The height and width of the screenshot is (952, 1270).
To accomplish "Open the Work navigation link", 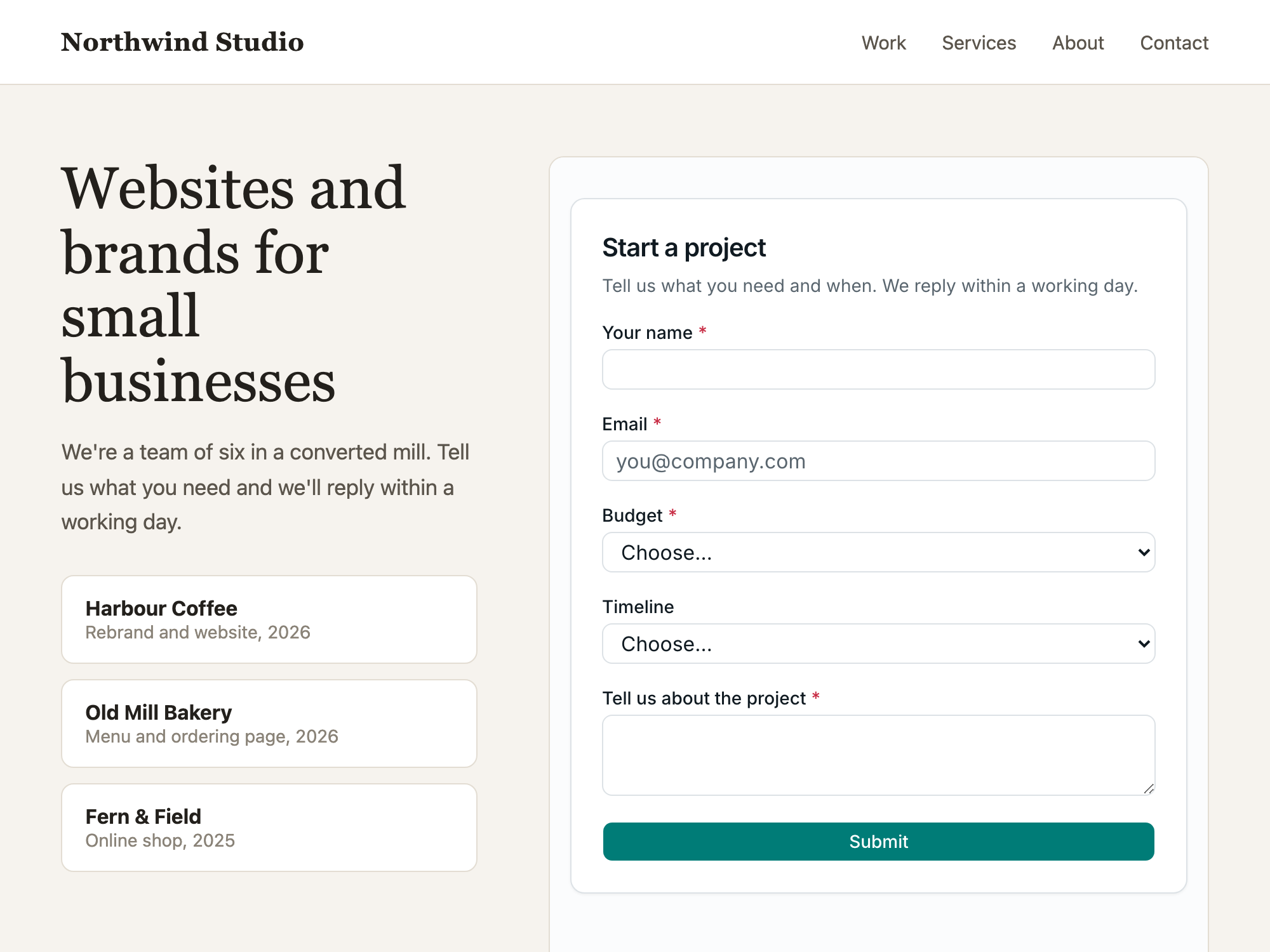I will coord(883,43).
